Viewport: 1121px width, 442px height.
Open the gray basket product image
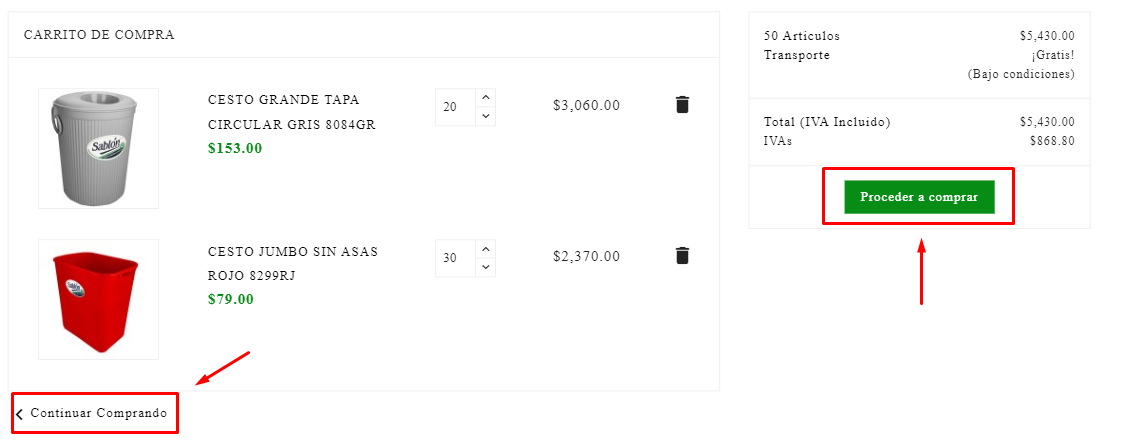tap(98, 148)
